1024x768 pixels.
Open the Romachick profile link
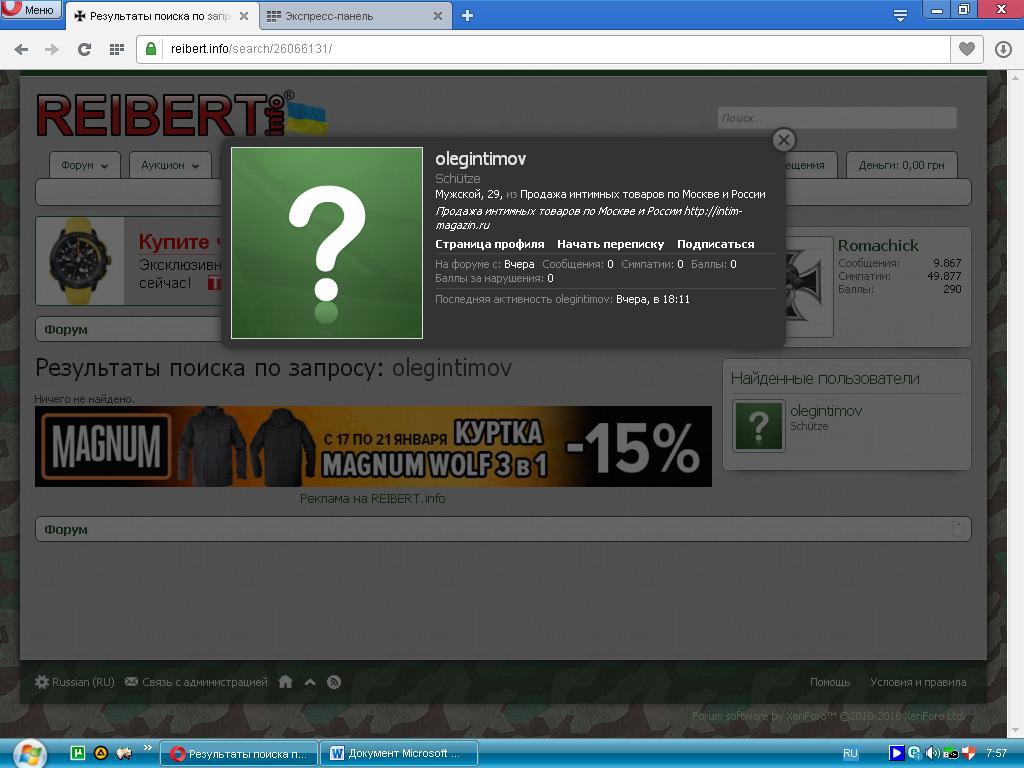[x=878, y=246]
